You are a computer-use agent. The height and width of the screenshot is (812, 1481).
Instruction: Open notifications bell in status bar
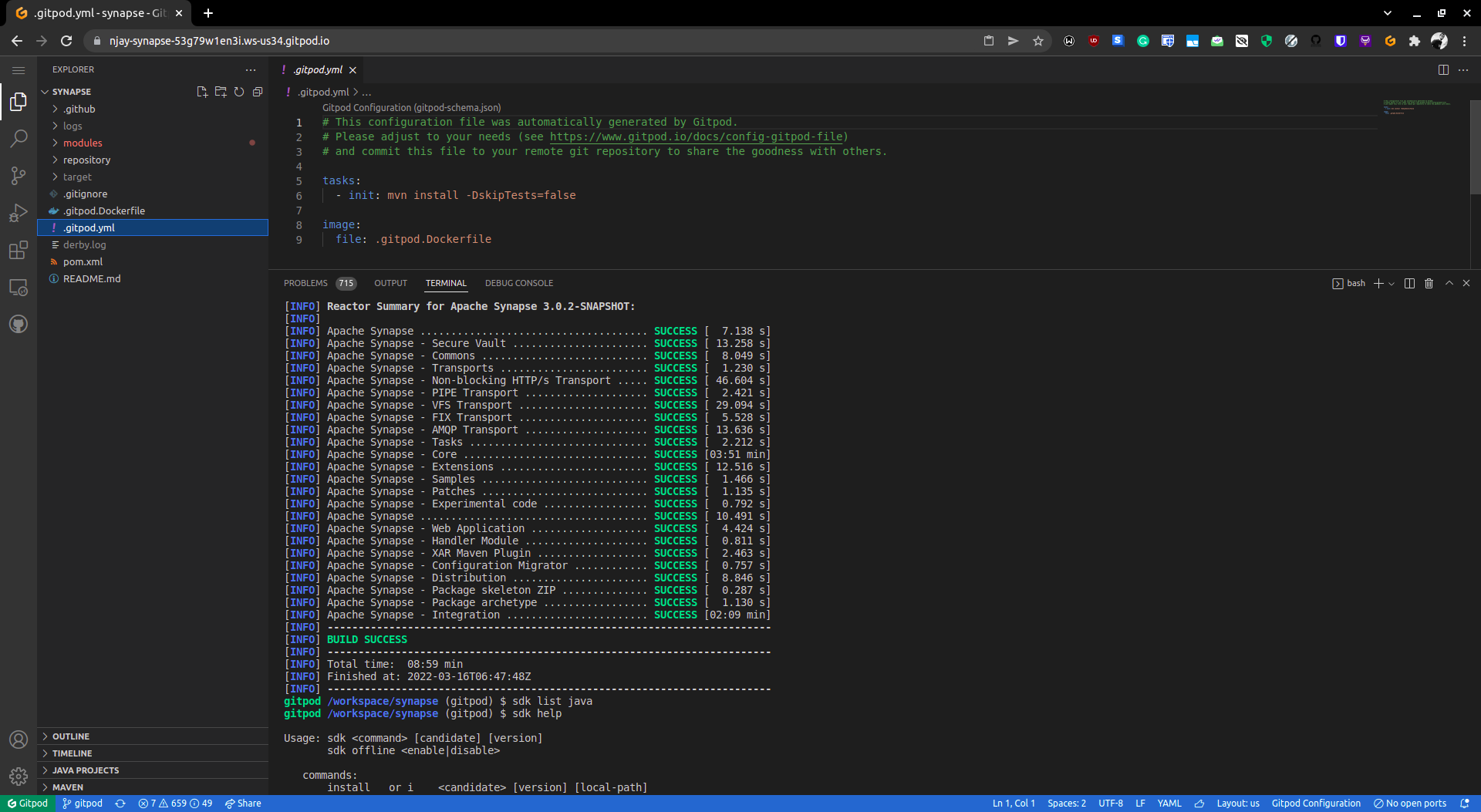(x=1465, y=804)
